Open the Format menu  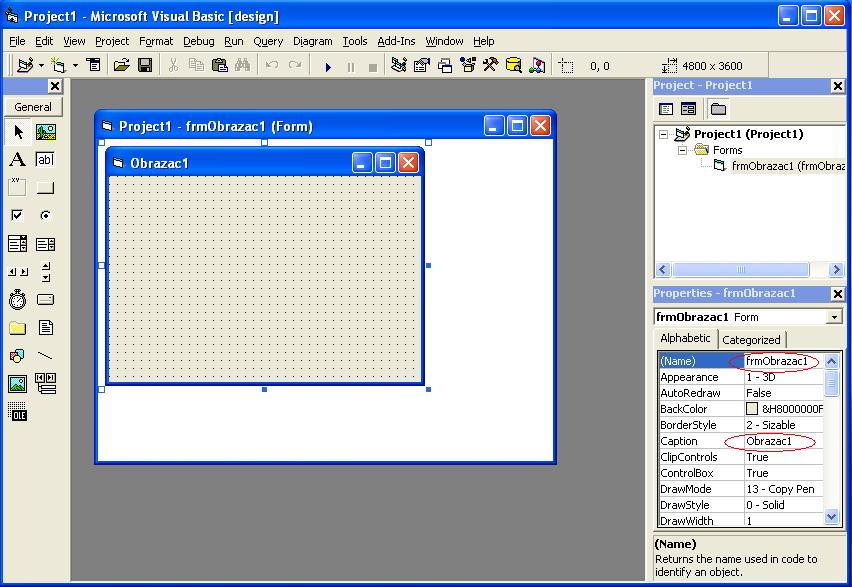156,41
